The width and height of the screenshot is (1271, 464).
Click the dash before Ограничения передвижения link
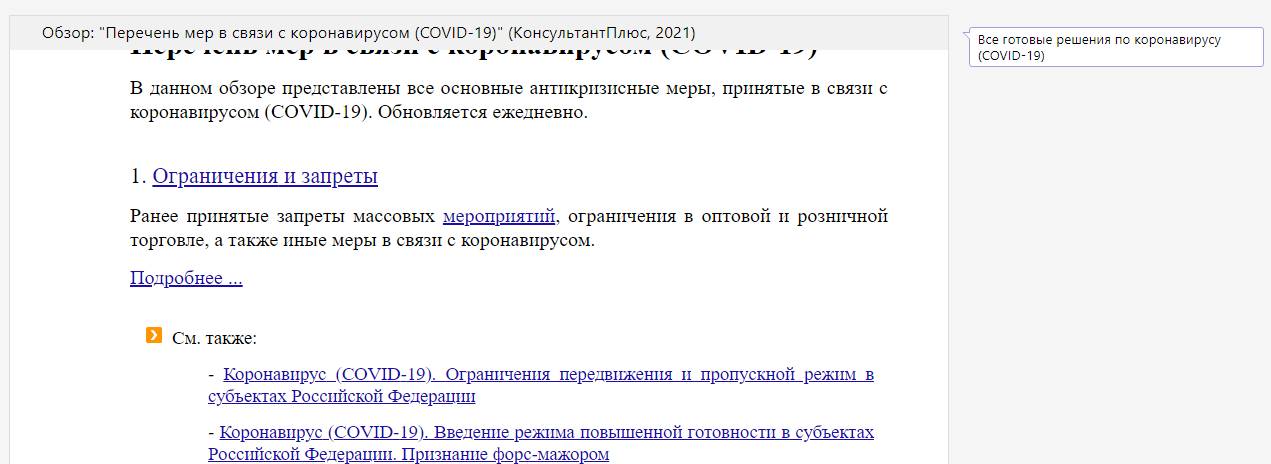point(212,375)
